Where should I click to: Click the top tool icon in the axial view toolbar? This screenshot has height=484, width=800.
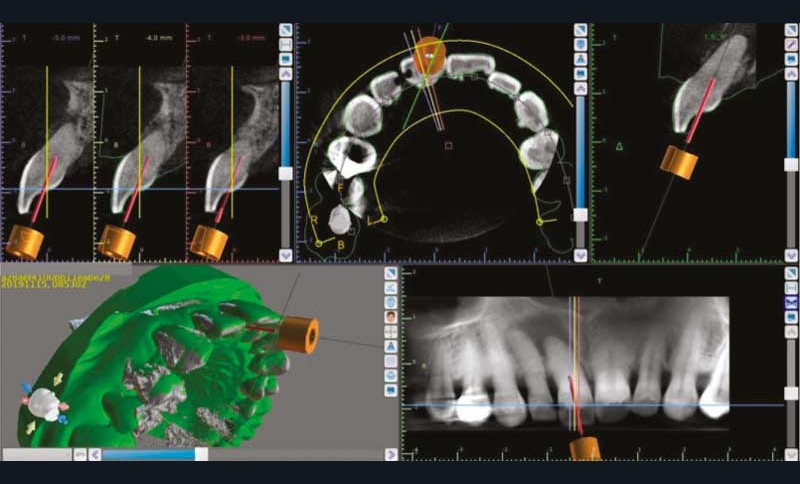pyautogui.click(x=581, y=30)
